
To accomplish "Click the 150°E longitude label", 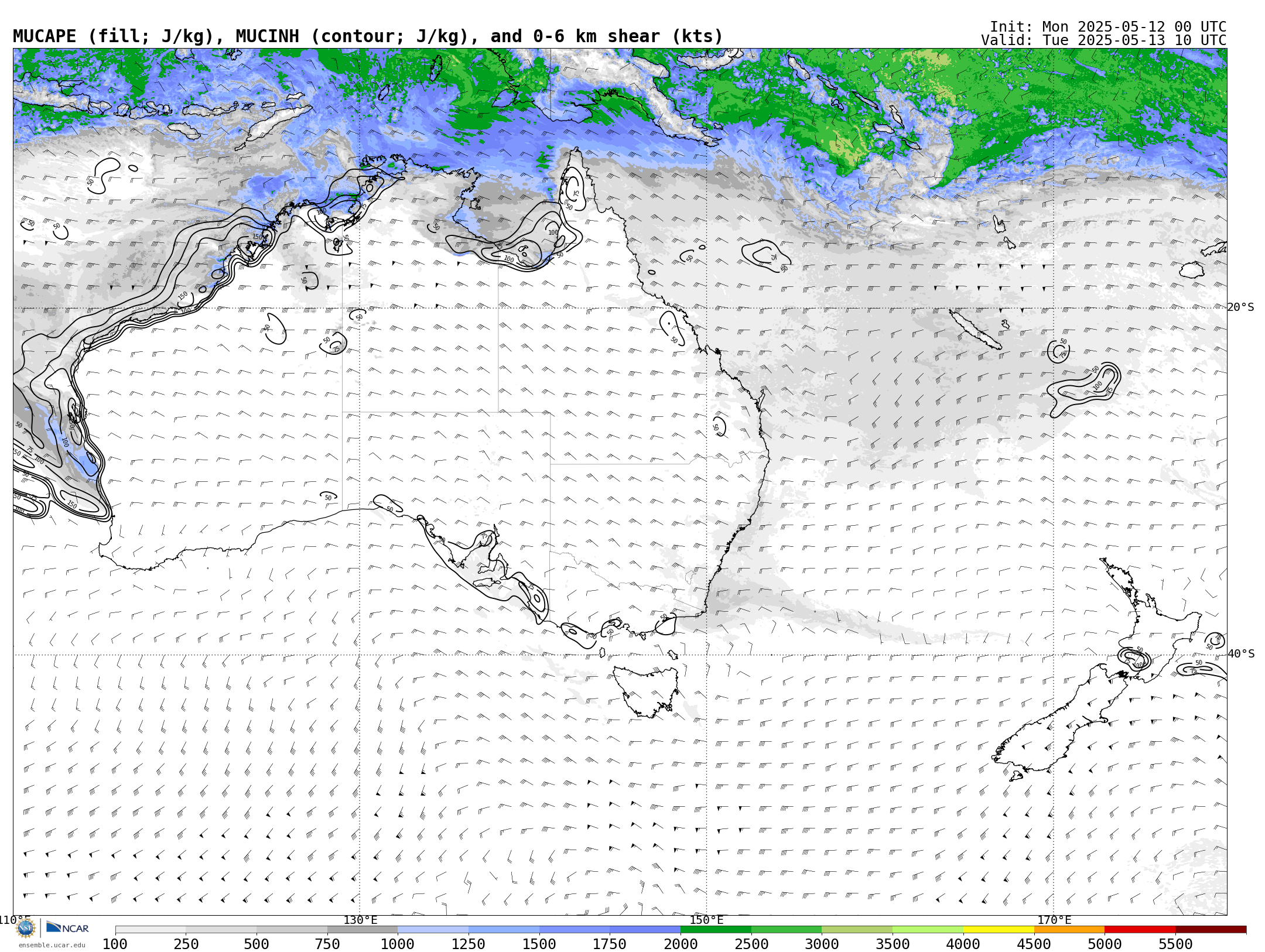I will 706,920.
